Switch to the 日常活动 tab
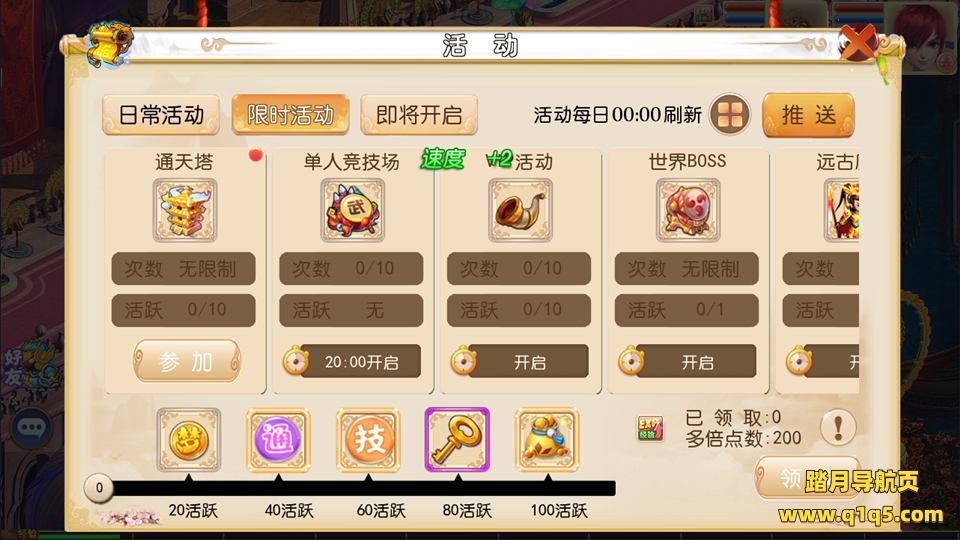 click(x=161, y=114)
